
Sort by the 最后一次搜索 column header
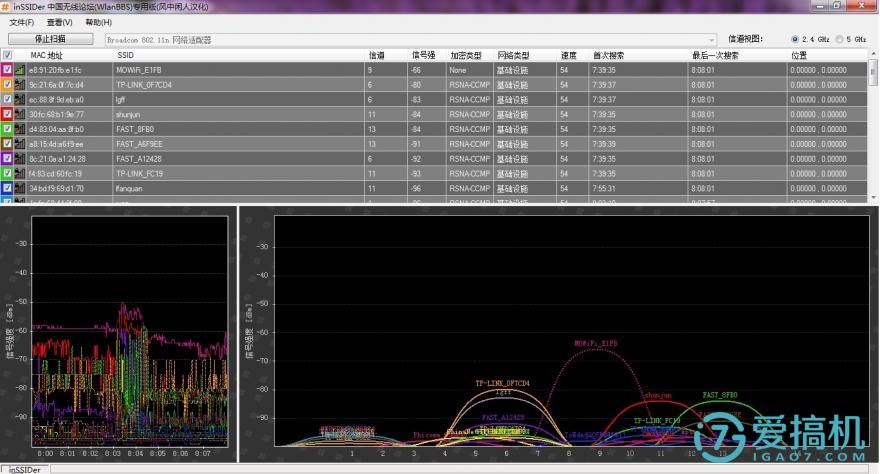pyautogui.click(x=716, y=56)
